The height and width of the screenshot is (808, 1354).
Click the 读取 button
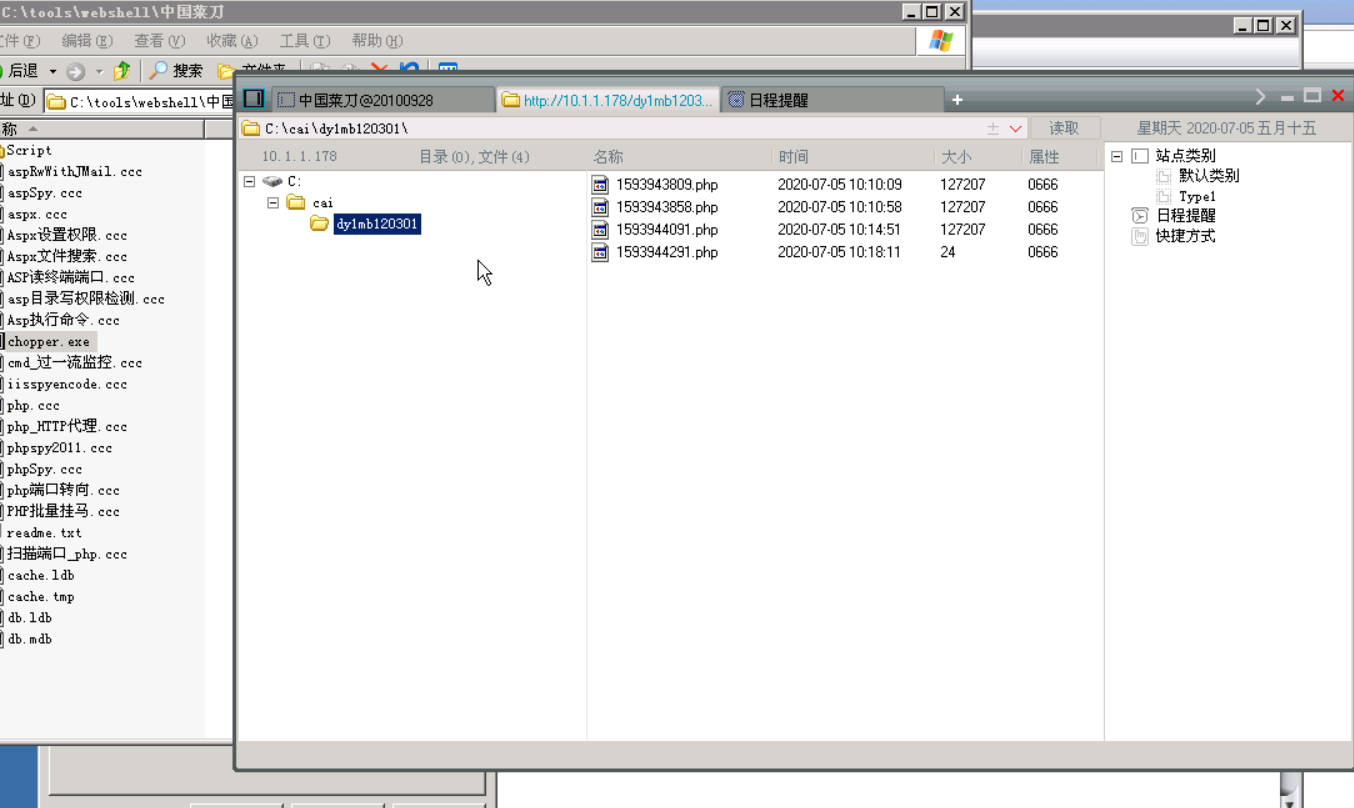(1064, 128)
